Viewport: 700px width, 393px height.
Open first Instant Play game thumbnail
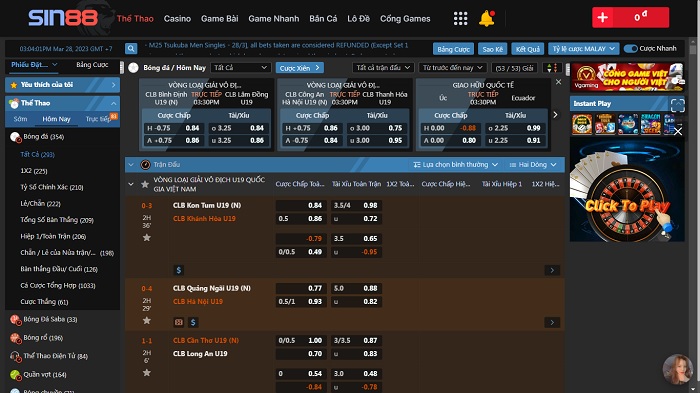[582, 124]
